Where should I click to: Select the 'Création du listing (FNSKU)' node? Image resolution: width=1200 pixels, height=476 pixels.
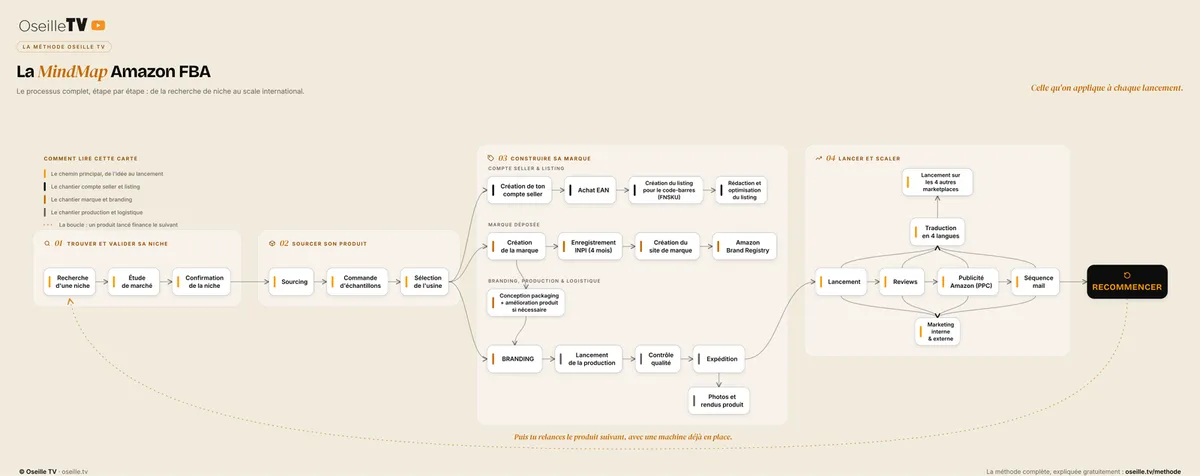666,190
